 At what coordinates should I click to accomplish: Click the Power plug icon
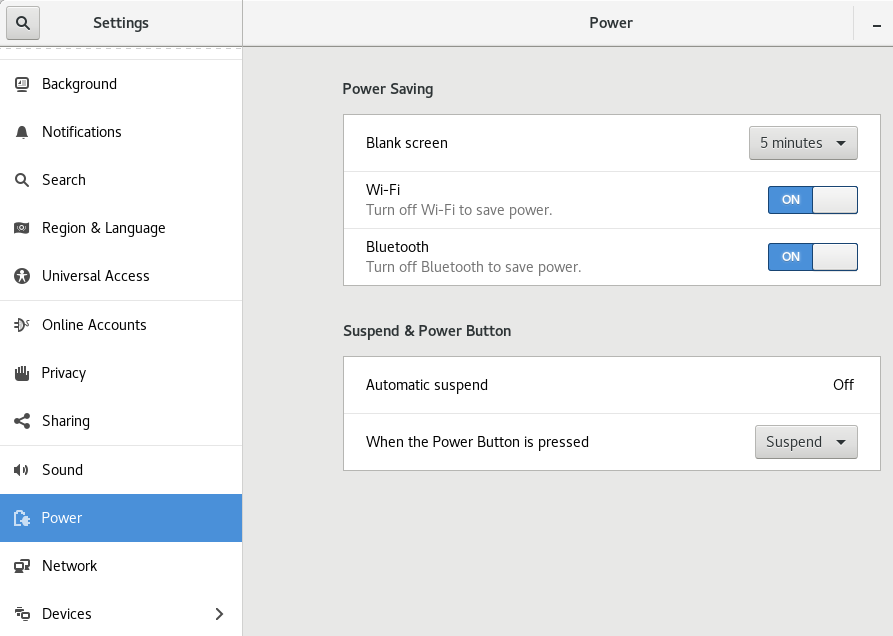coord(22,518)
